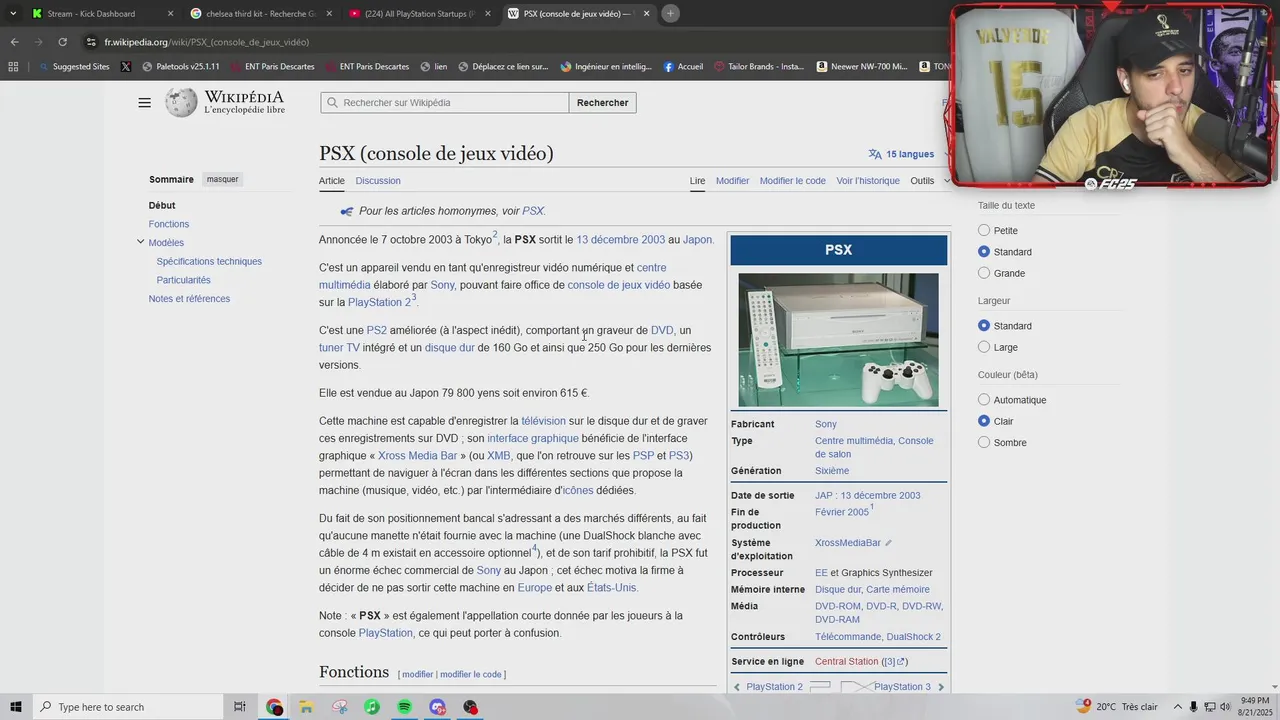
Task: Jump to Spécifications techniques in the sommaire
Action: [x=209, y=262]
